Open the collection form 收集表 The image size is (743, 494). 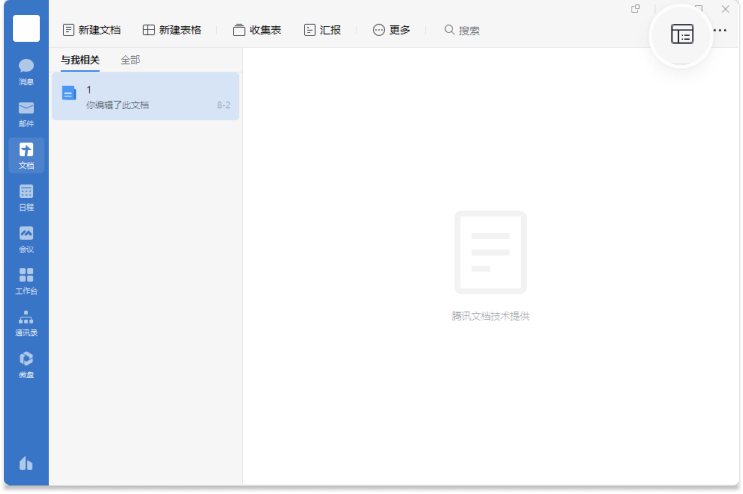(257, 30)
